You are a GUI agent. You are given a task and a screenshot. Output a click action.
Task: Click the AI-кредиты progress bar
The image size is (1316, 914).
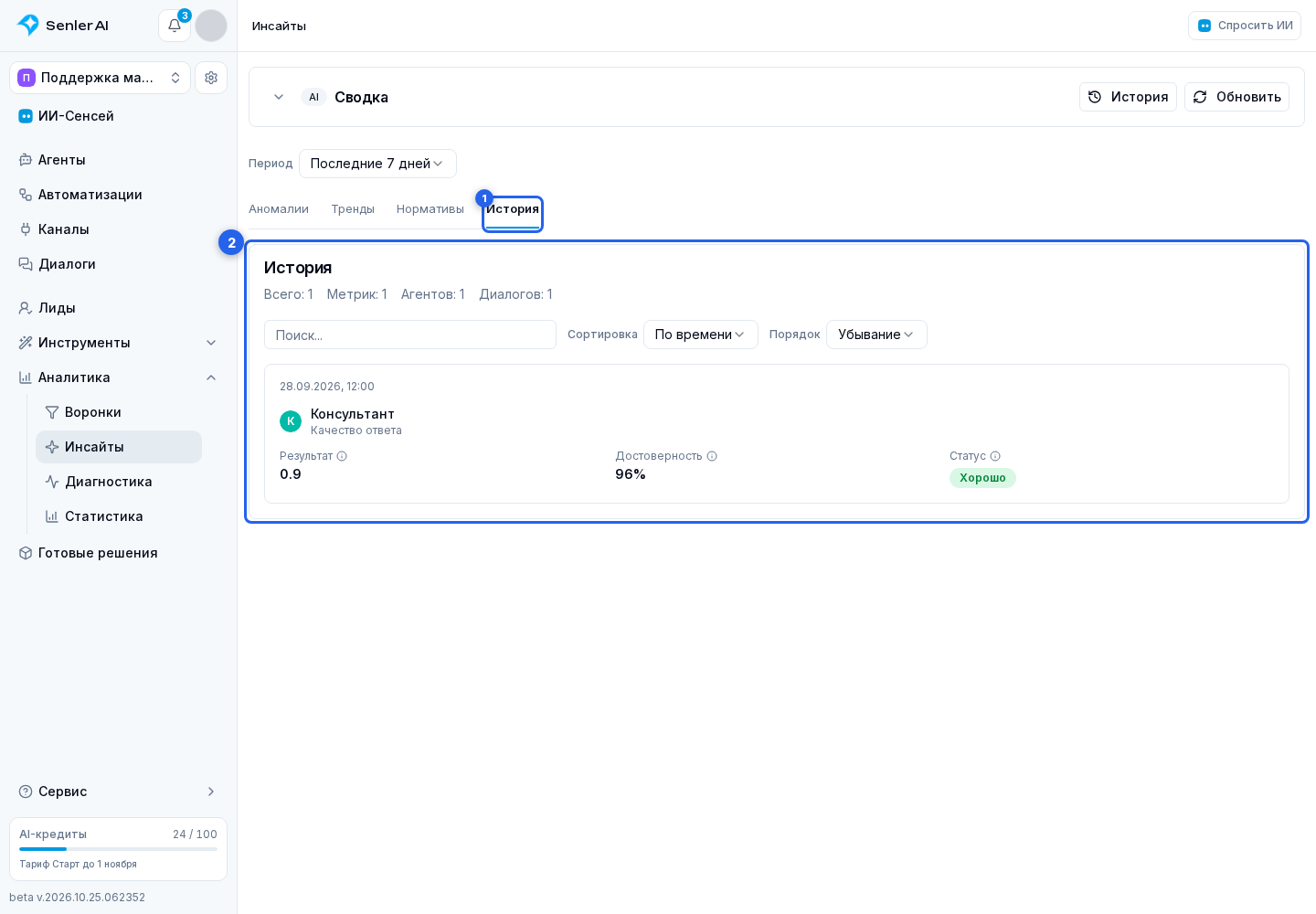(118, 849)
